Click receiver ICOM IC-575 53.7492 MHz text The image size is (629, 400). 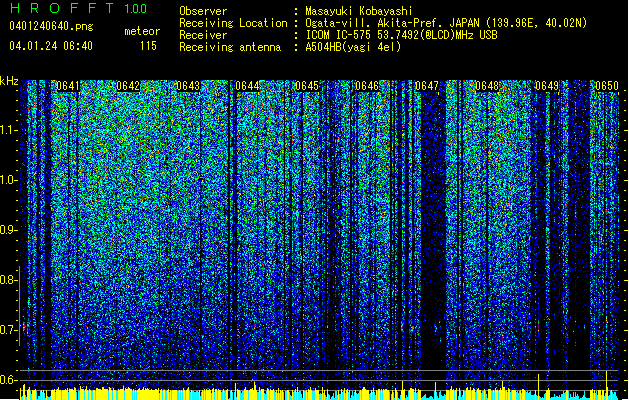tap(401, 35)
